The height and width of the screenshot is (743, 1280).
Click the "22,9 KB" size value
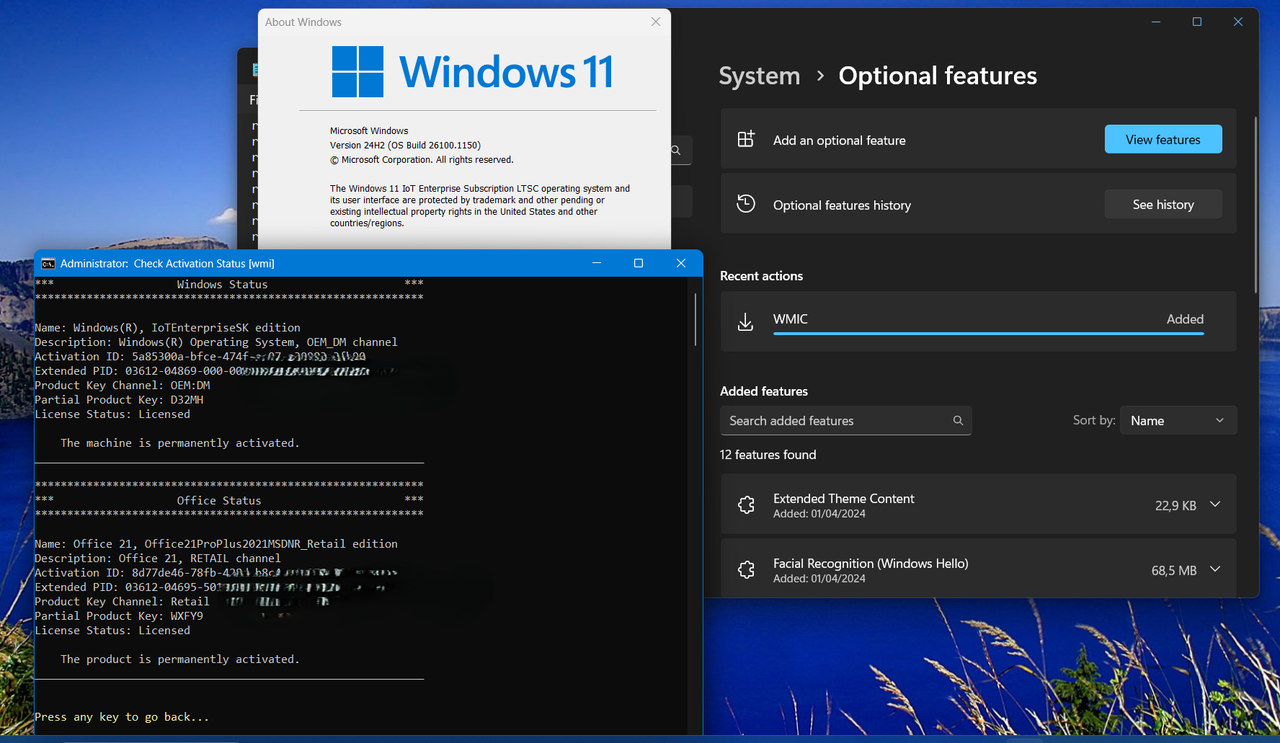1175,506
